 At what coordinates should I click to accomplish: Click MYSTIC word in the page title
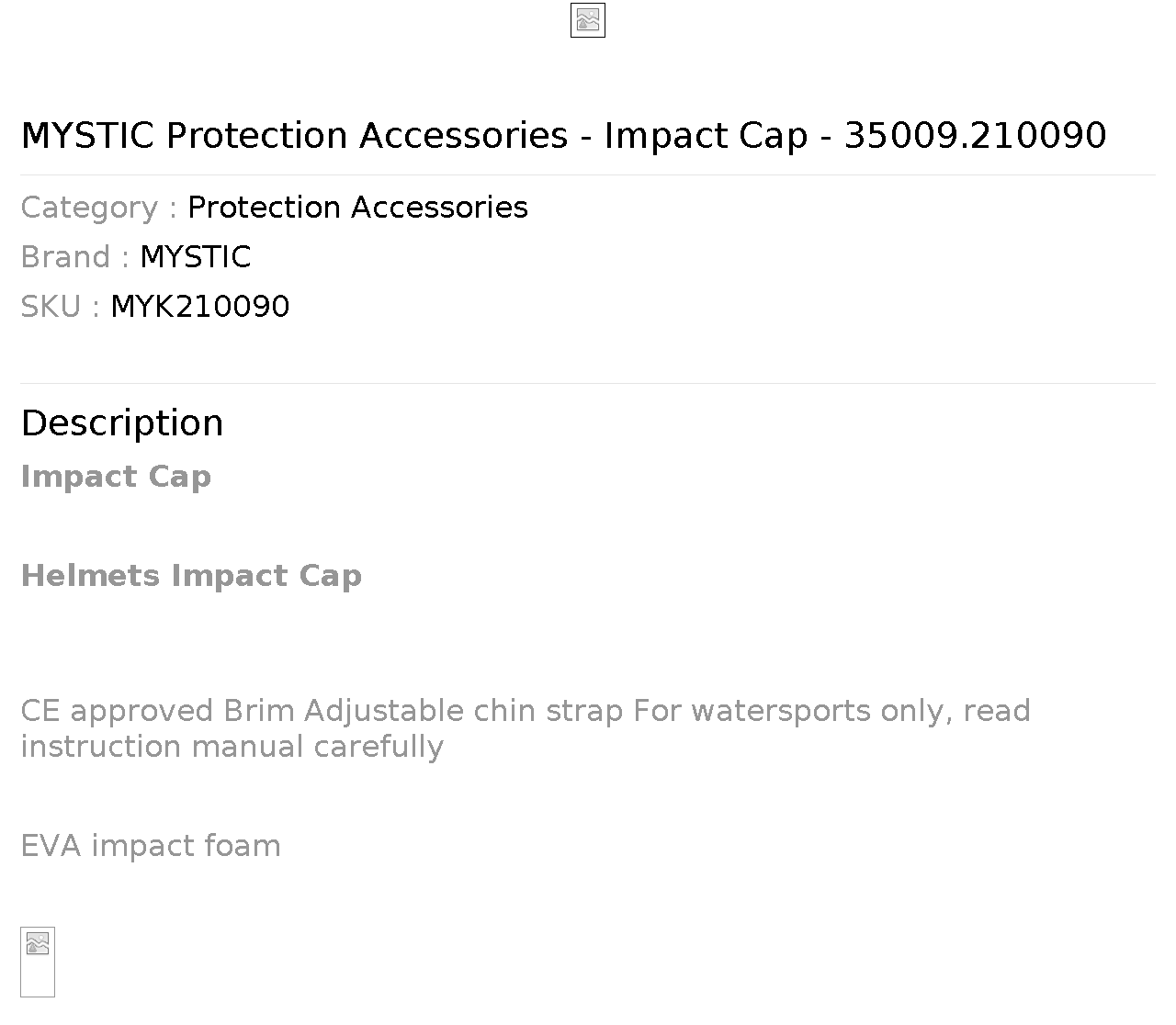pos(87,135)
